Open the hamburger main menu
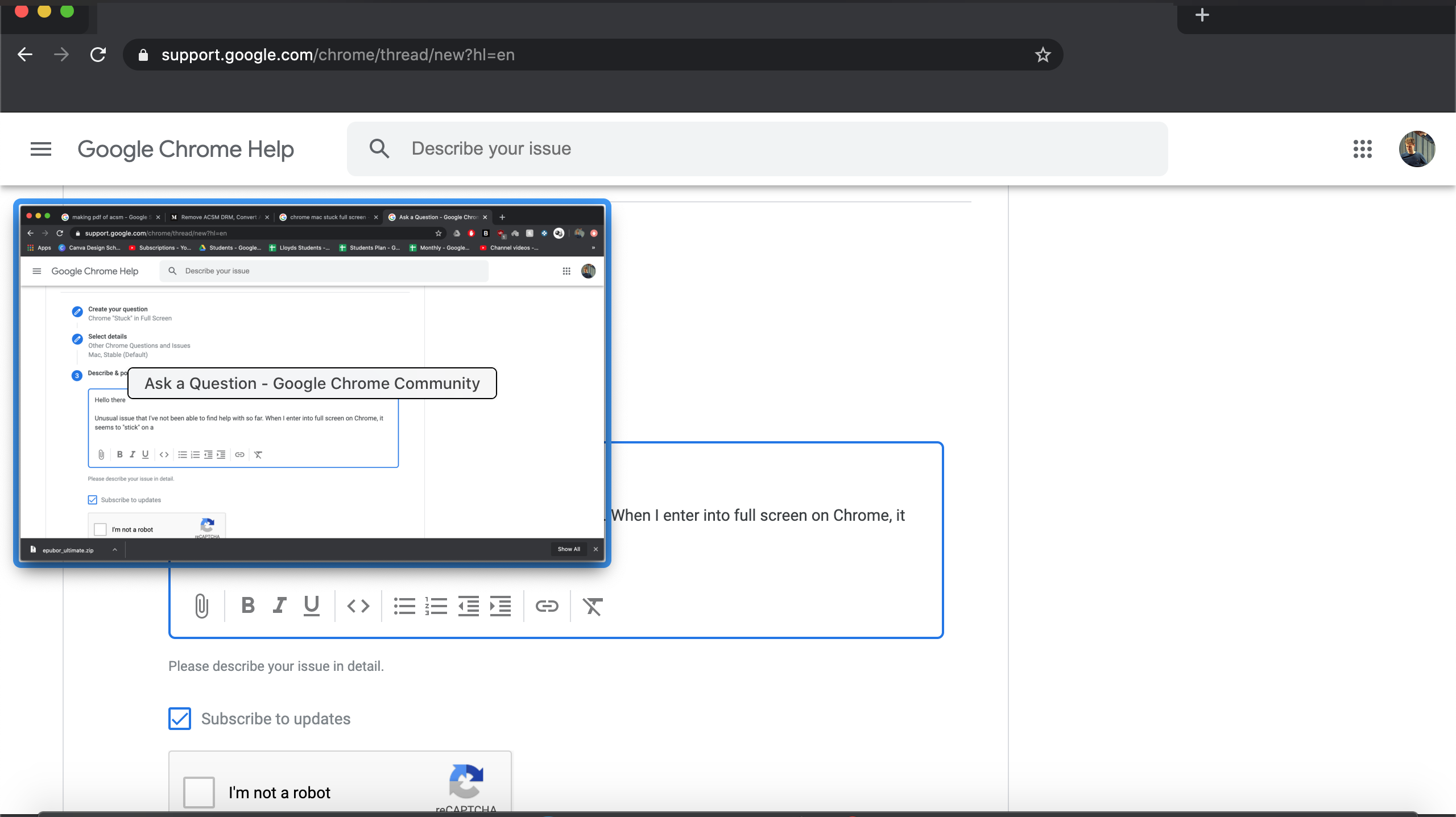 [x=41, y=149]
